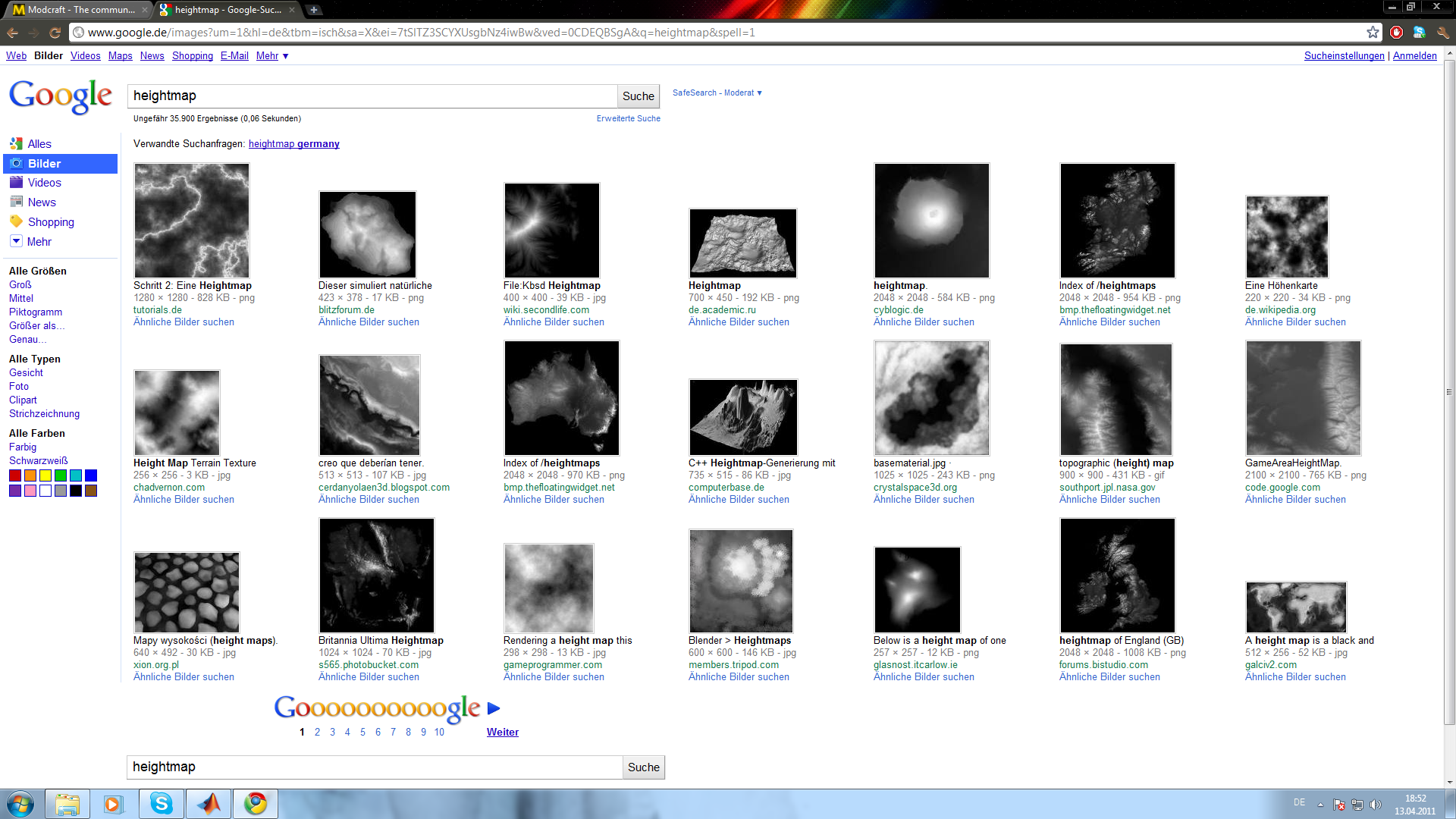Reload the page with the refresh icon

(55, 33)
